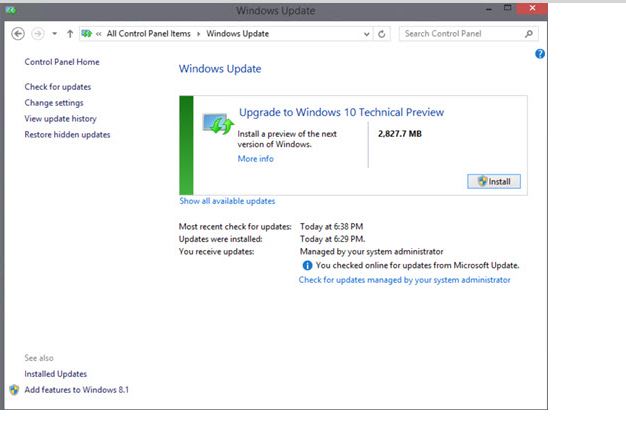Click 'Show all available updates'

click(227, 201)
